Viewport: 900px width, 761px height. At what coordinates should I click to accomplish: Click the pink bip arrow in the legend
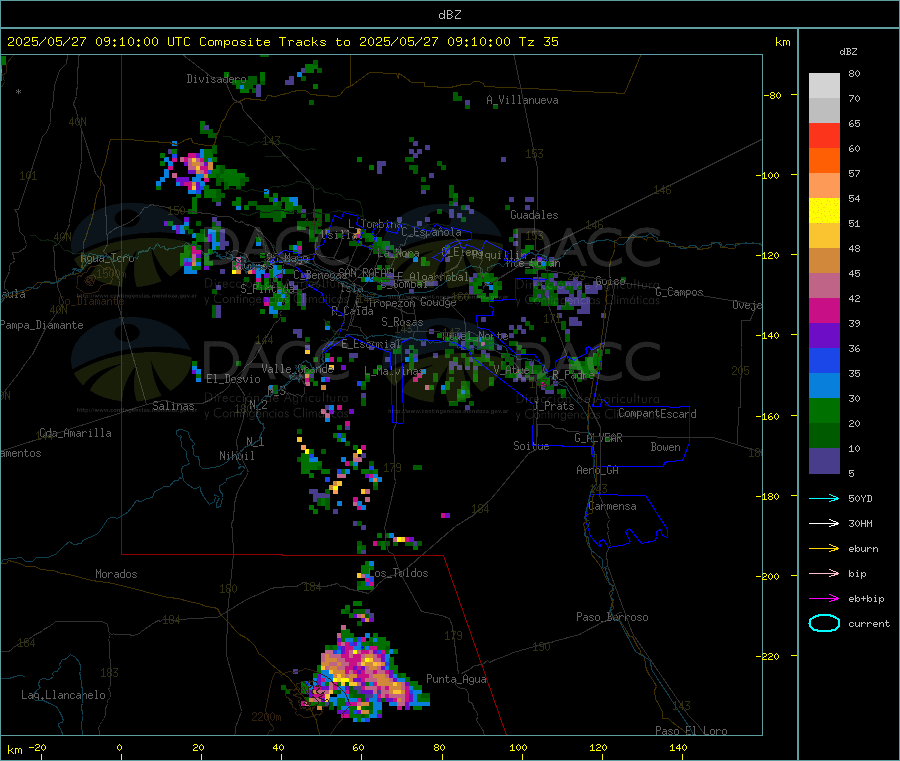click(x=824, y=573)
